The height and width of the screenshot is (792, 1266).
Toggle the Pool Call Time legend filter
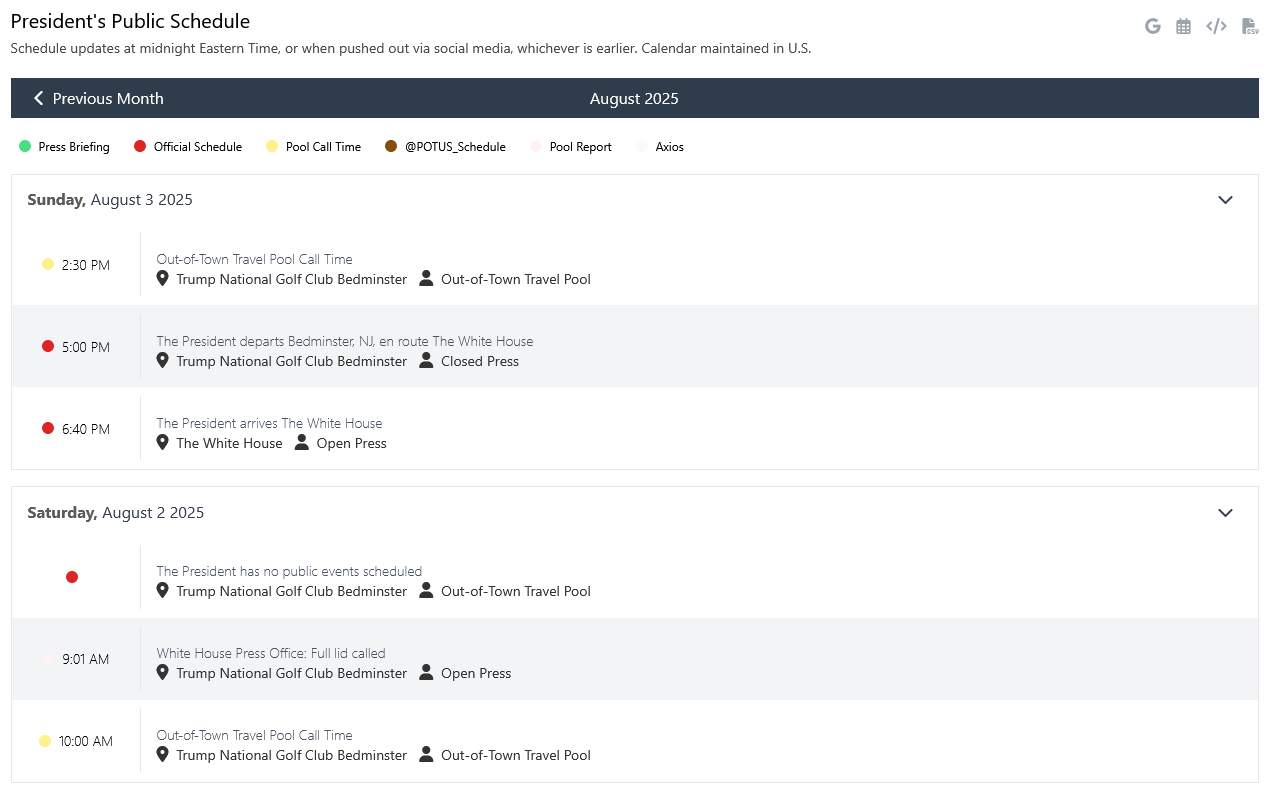click(x=313, y=147)
